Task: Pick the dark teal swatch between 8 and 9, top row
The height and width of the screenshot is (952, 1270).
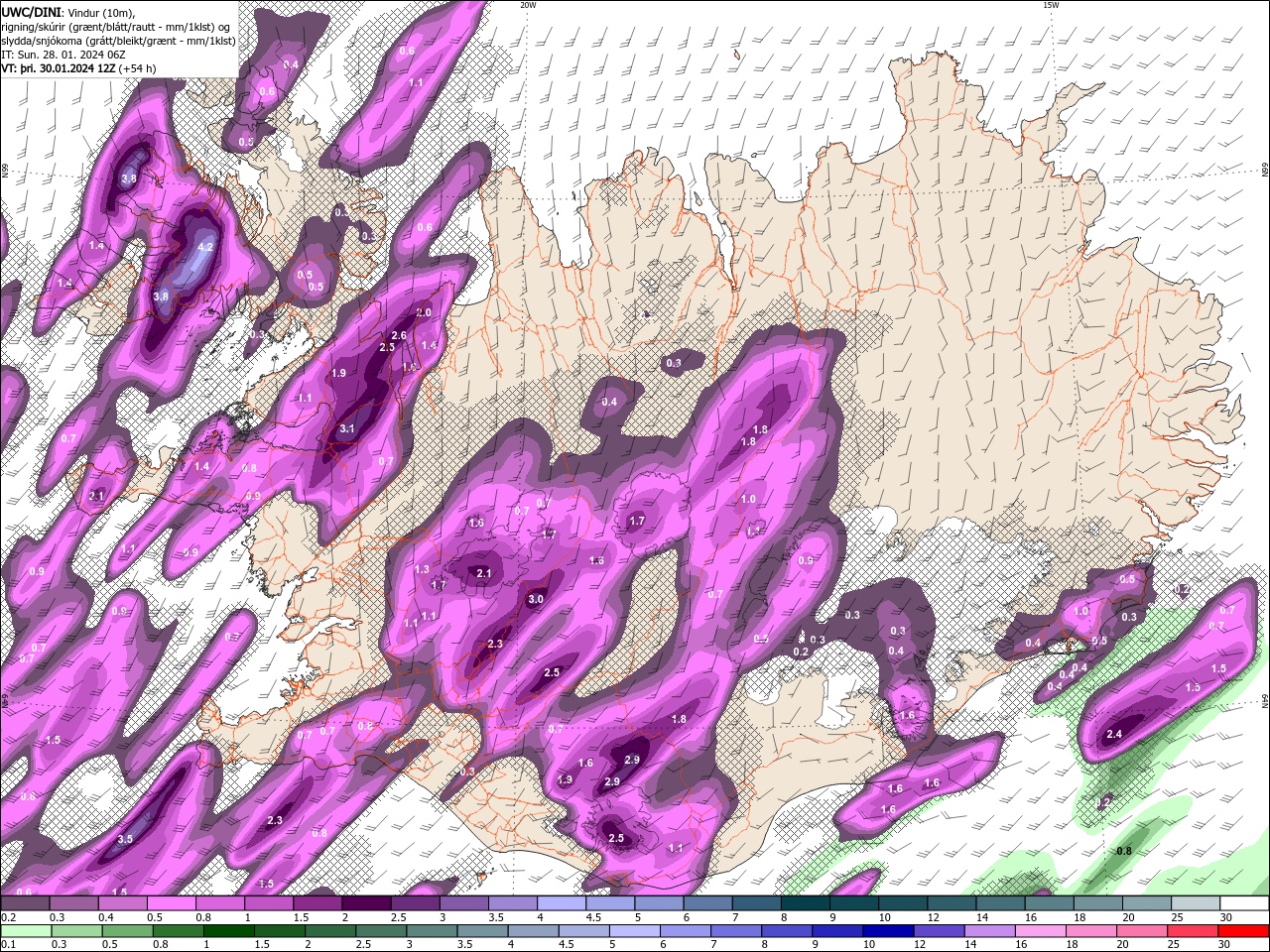Action: tap(806, 903)
